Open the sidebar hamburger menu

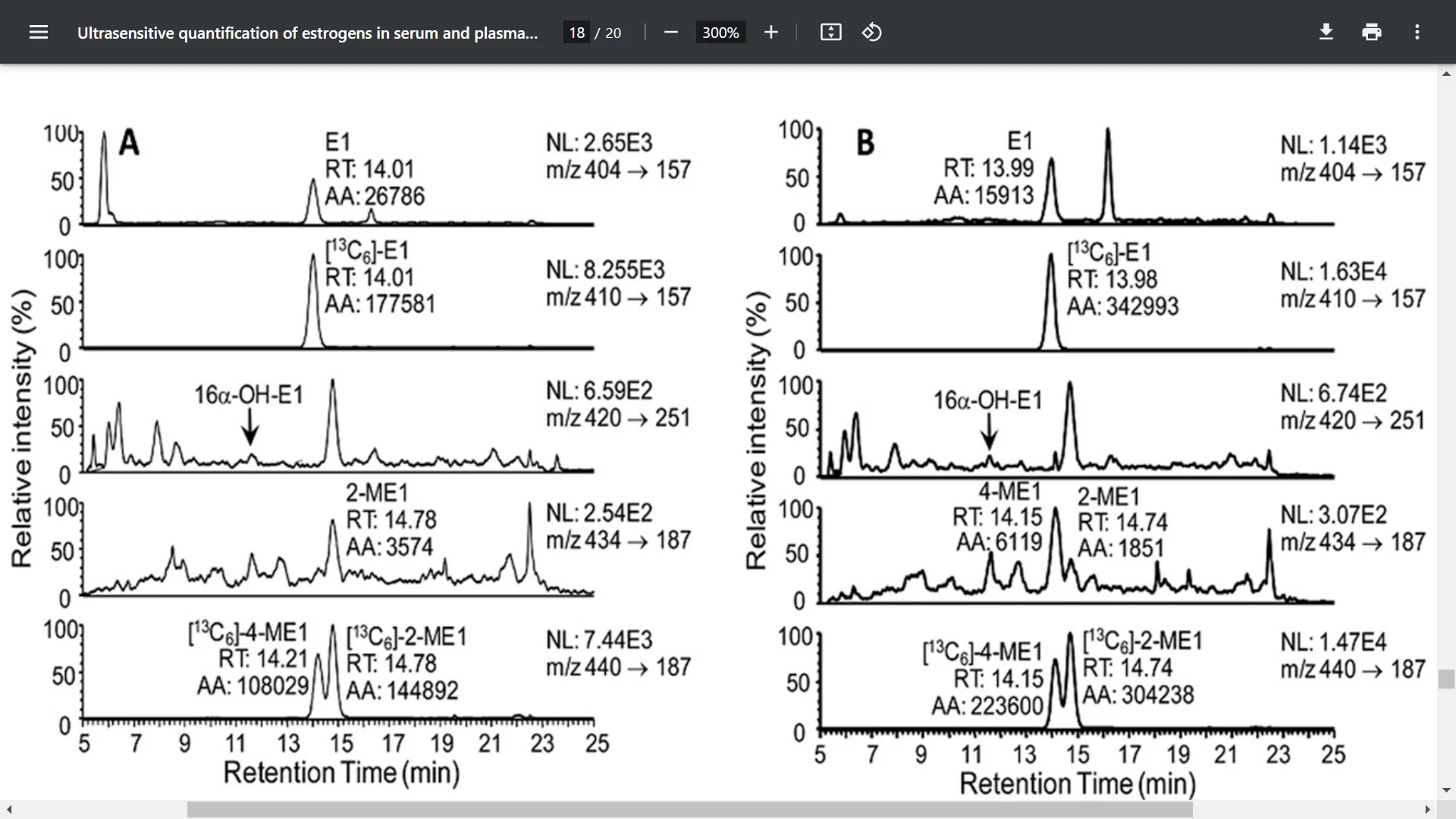point(39,32)
